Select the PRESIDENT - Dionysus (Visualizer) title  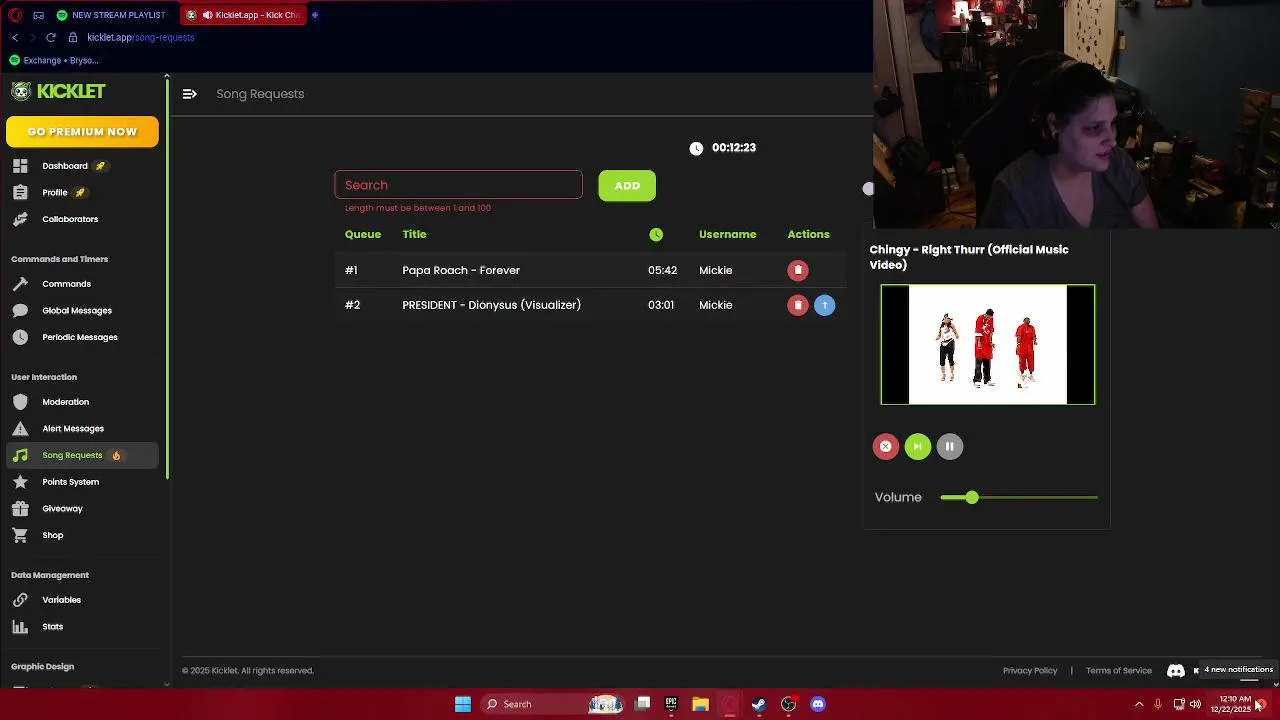pyautogui.click(x=491, y=305)
